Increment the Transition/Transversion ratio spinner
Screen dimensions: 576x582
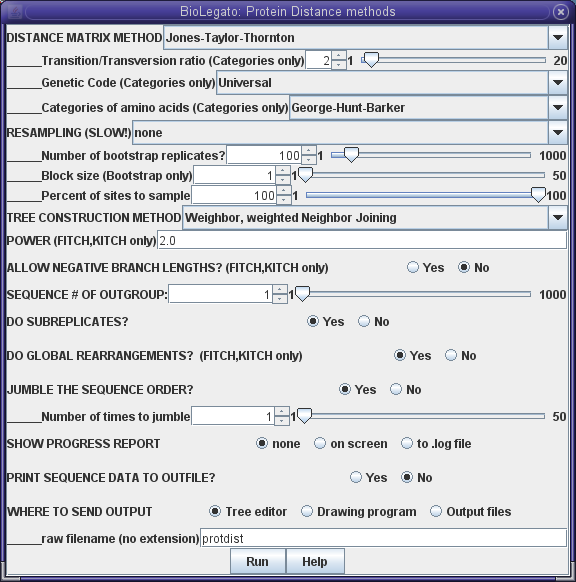coord(338,56)
